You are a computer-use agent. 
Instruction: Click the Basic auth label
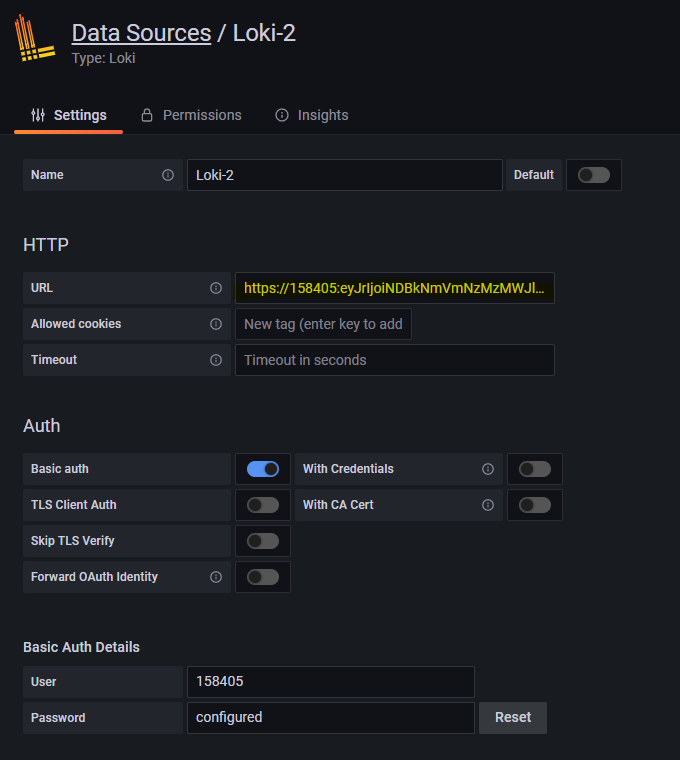click(x=60, y=469)
